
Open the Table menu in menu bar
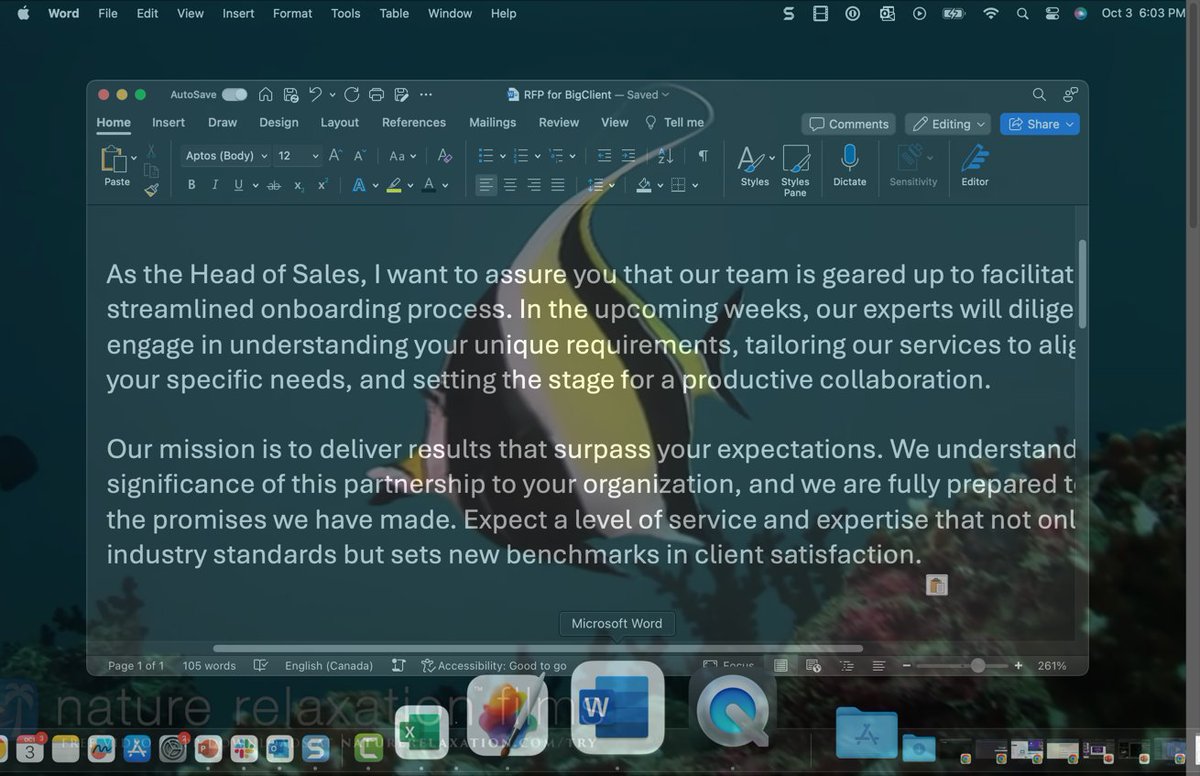click(x=394, y=13)
